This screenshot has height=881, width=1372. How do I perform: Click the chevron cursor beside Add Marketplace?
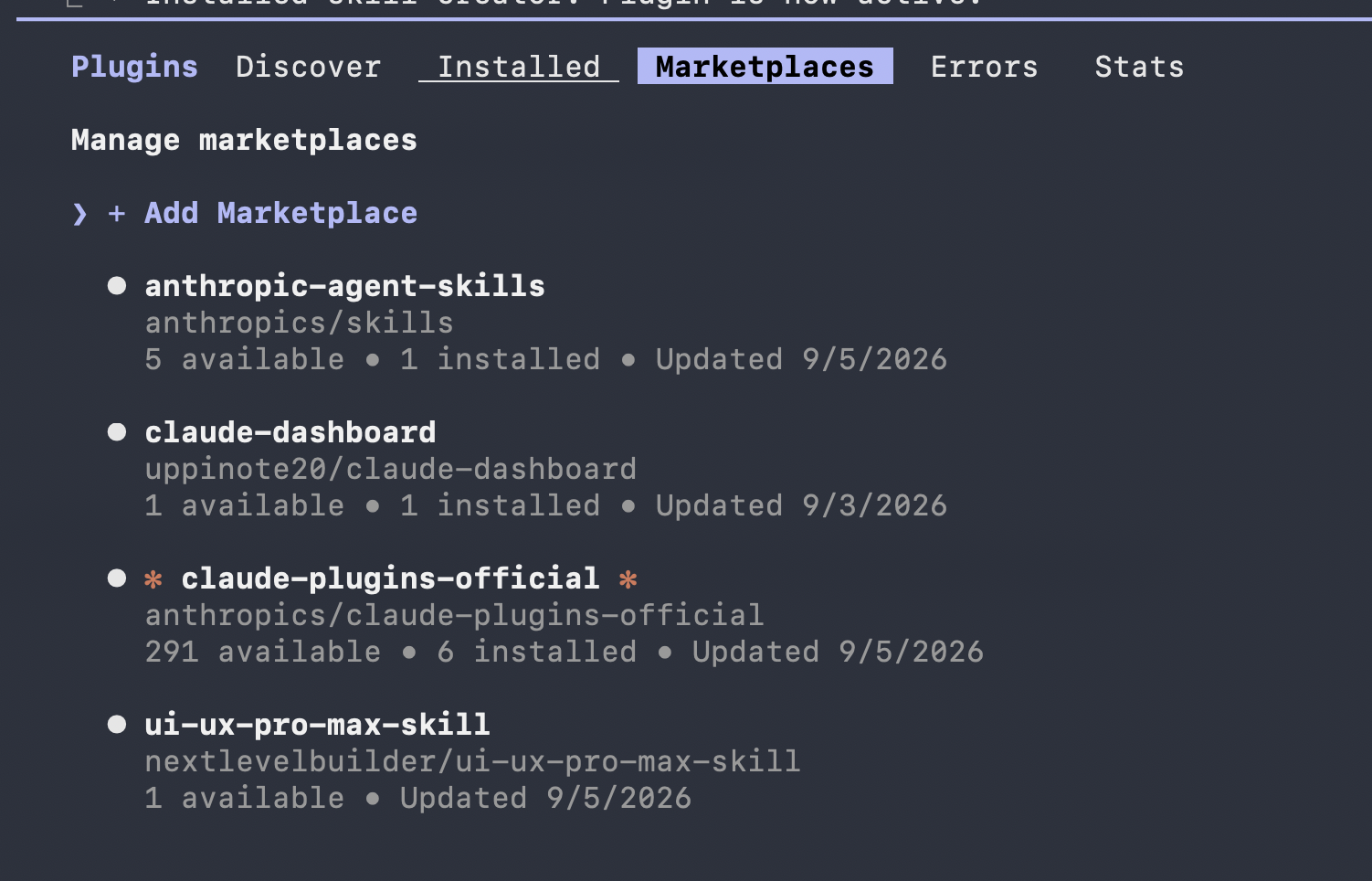pyautogui.click(x=80, y=214)
